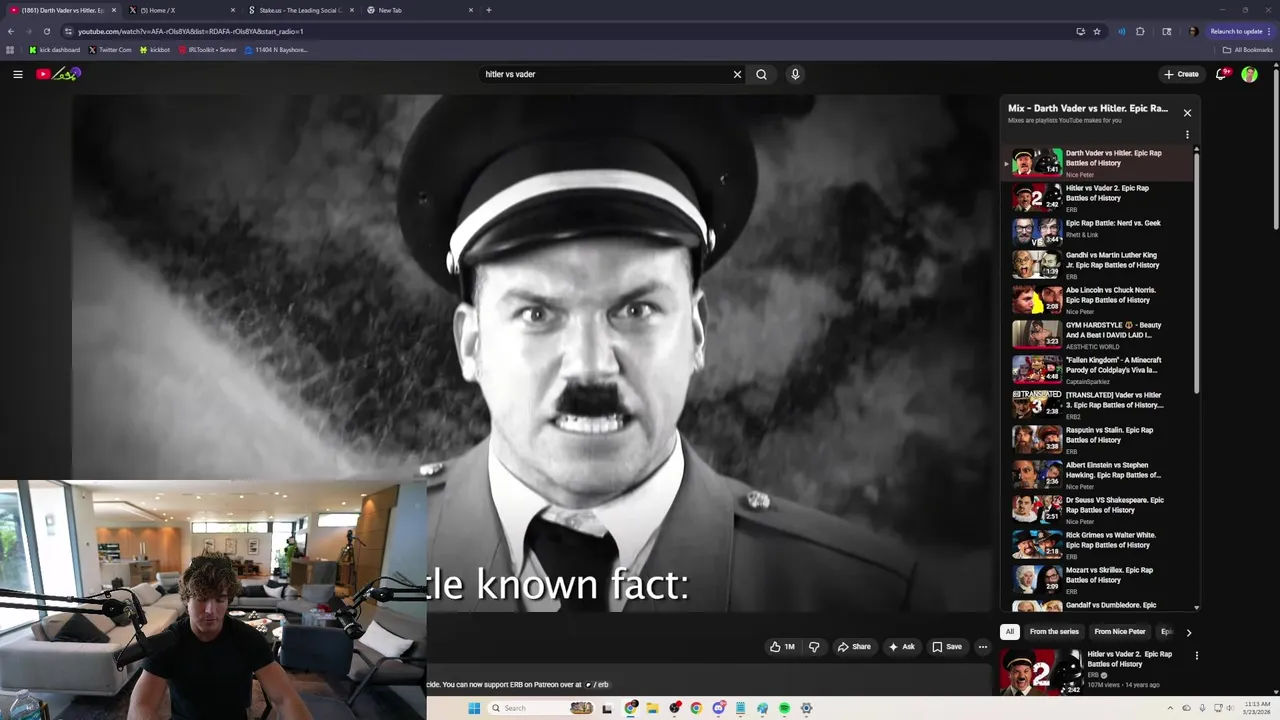Image resolution: width=1280 pixels, height=720 pixels.
Task: Open the Chrome profile avatar
Action: pos(1193,31)
